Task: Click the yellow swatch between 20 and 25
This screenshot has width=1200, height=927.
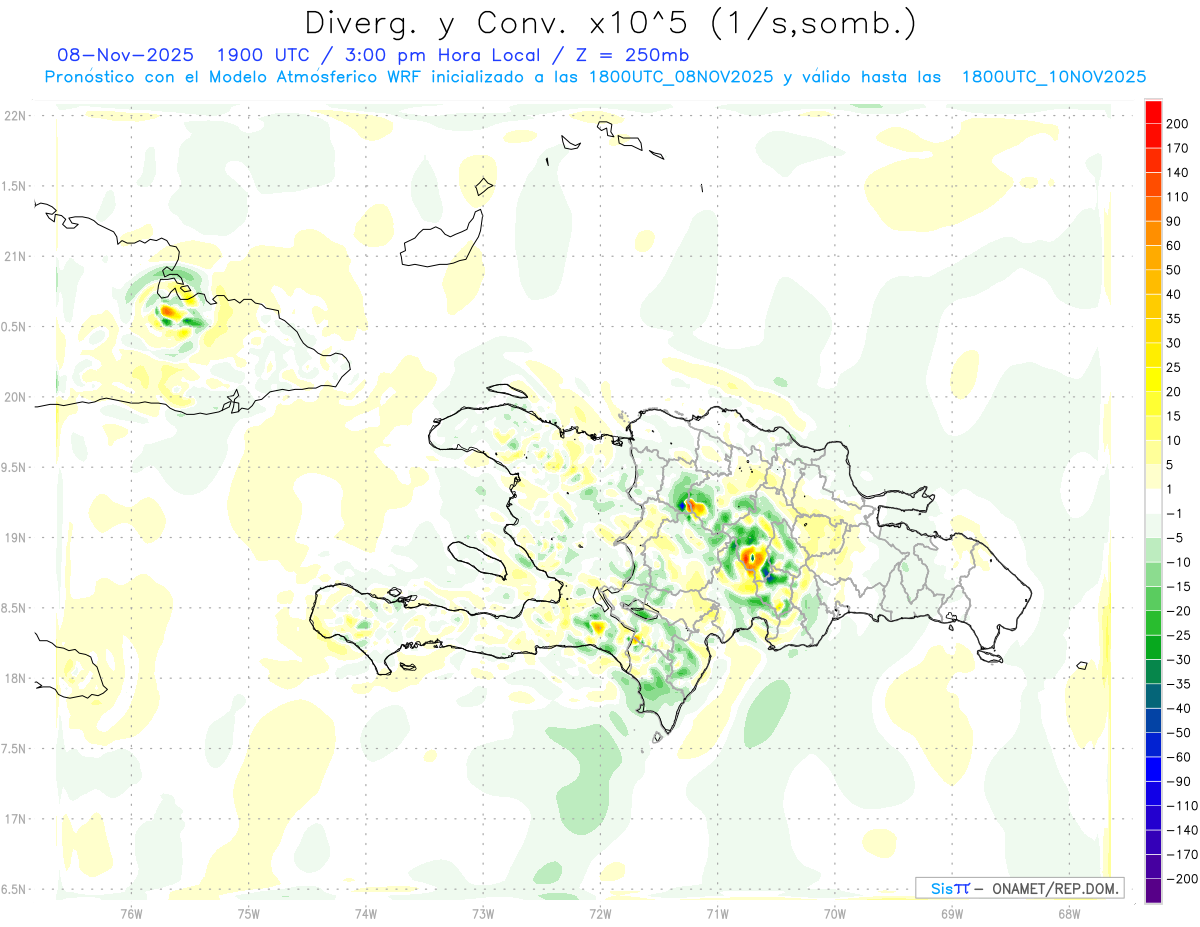Action: (x=1153, y=379)
